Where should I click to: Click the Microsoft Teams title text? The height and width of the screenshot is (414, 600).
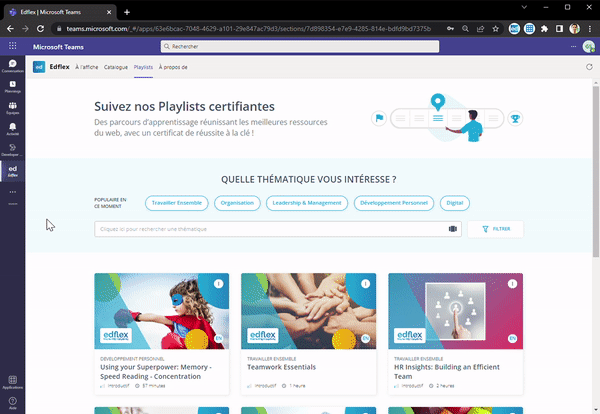click(x=58, y=47)
